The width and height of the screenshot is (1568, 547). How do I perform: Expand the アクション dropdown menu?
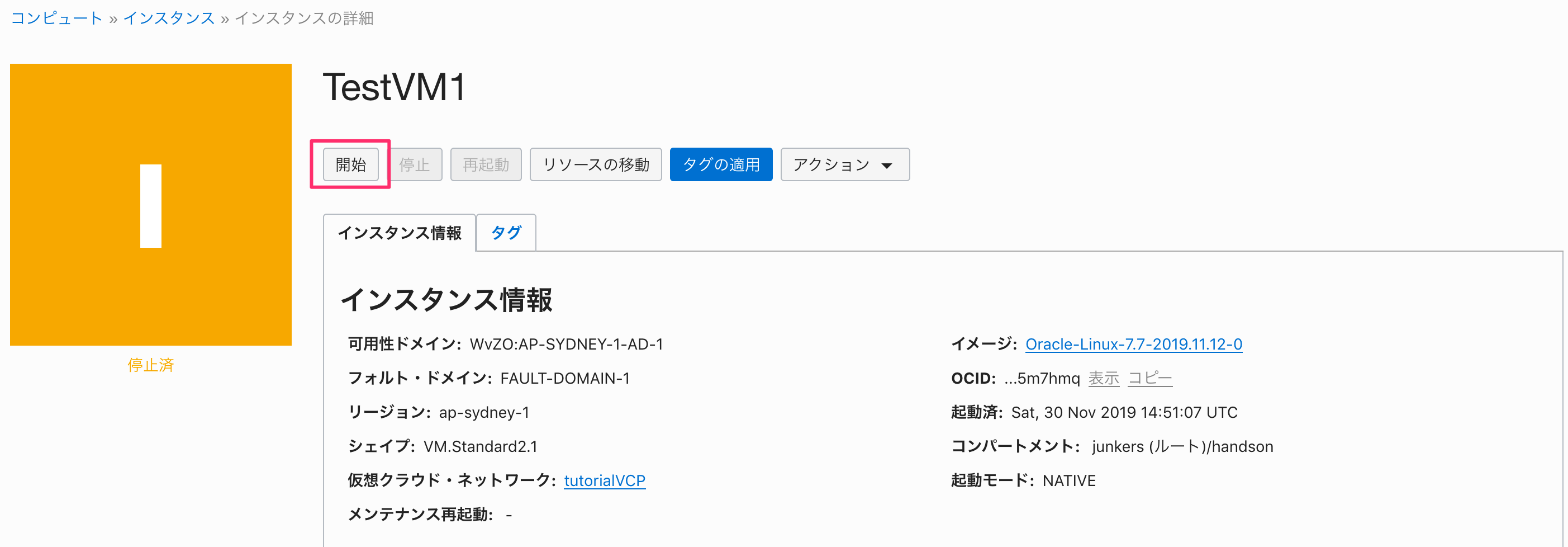845,164
